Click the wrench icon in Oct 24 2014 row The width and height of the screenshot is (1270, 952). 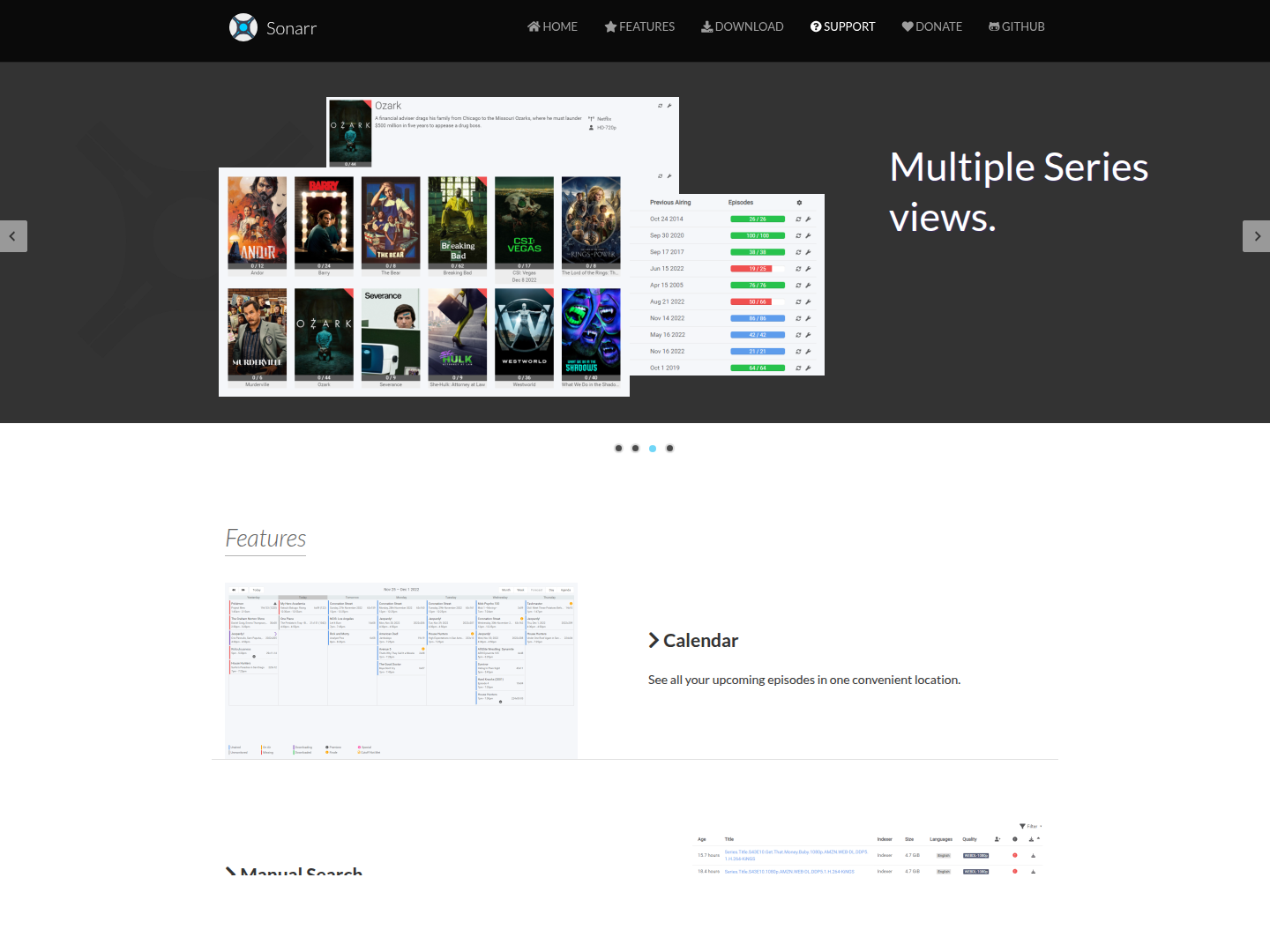pyautogui.click(x=808, y=219)
